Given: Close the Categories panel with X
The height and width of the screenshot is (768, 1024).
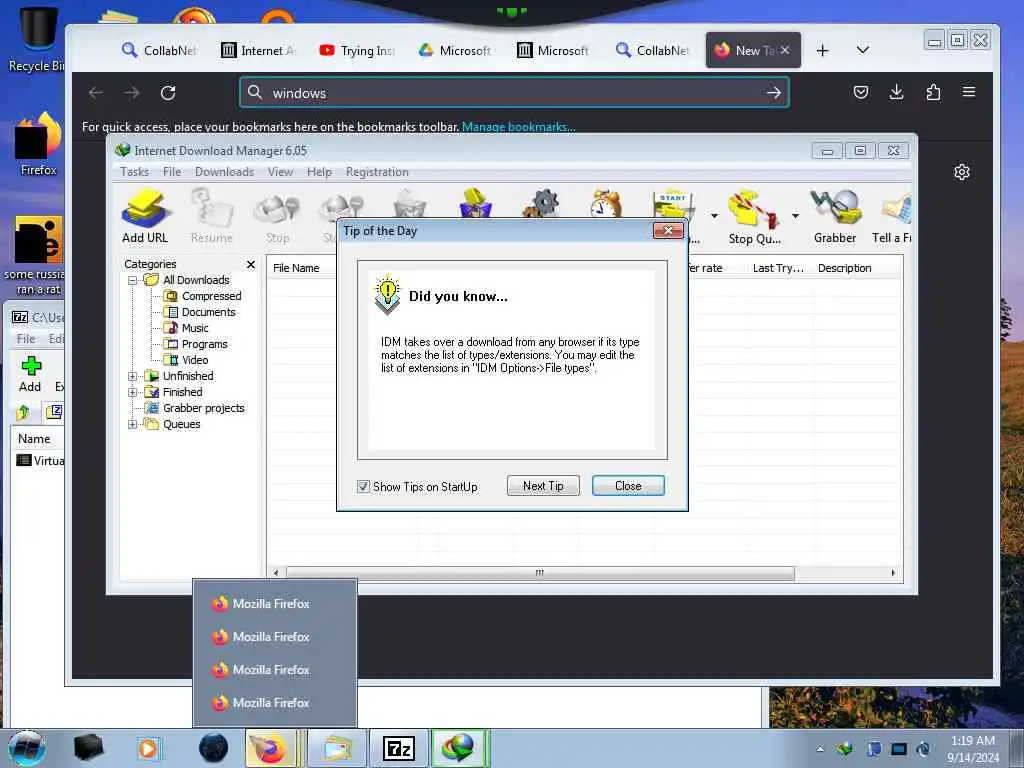Looking at the screenshot, I should 251,264.
